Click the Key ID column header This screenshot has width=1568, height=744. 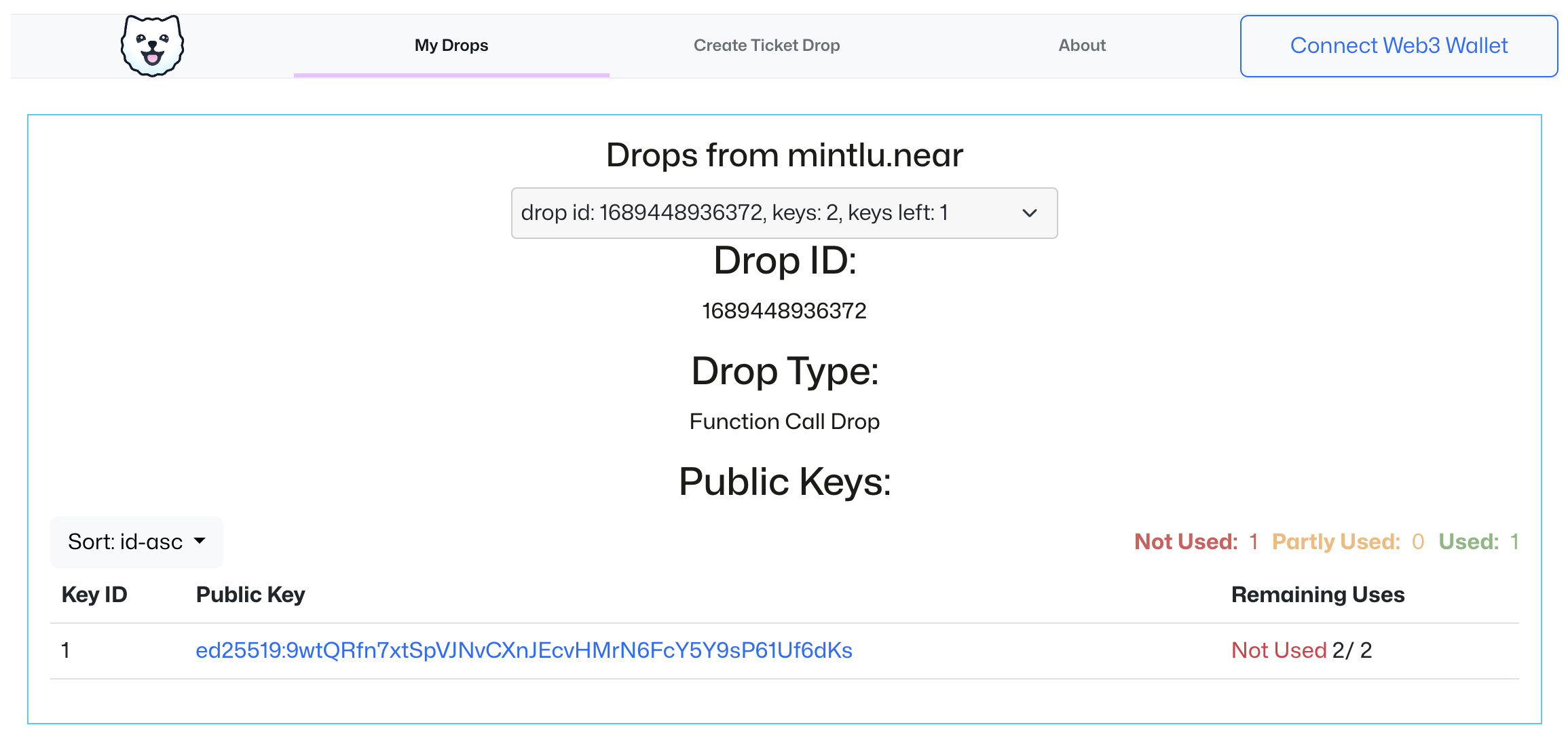pos(94,595)
